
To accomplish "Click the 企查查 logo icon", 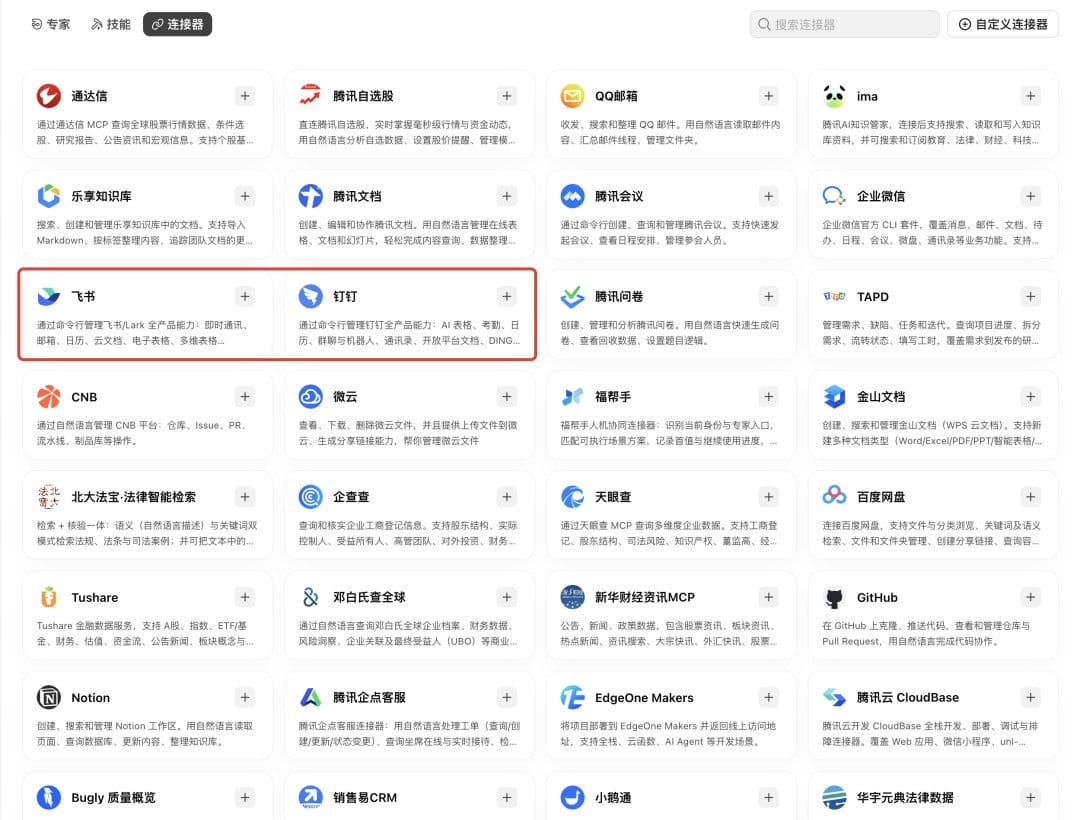I will click(x=311, y=496).
